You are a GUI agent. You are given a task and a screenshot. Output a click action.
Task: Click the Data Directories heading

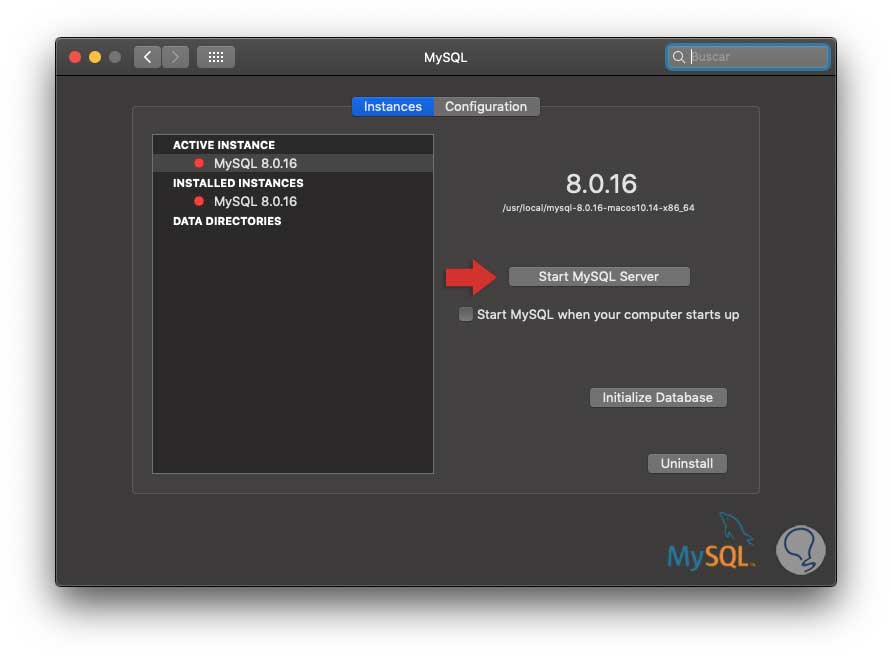(x=227, y=221)
